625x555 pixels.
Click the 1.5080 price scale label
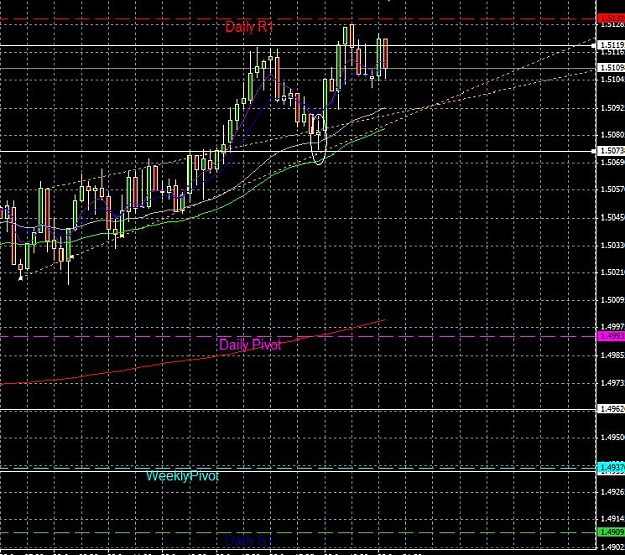[612, 135]
